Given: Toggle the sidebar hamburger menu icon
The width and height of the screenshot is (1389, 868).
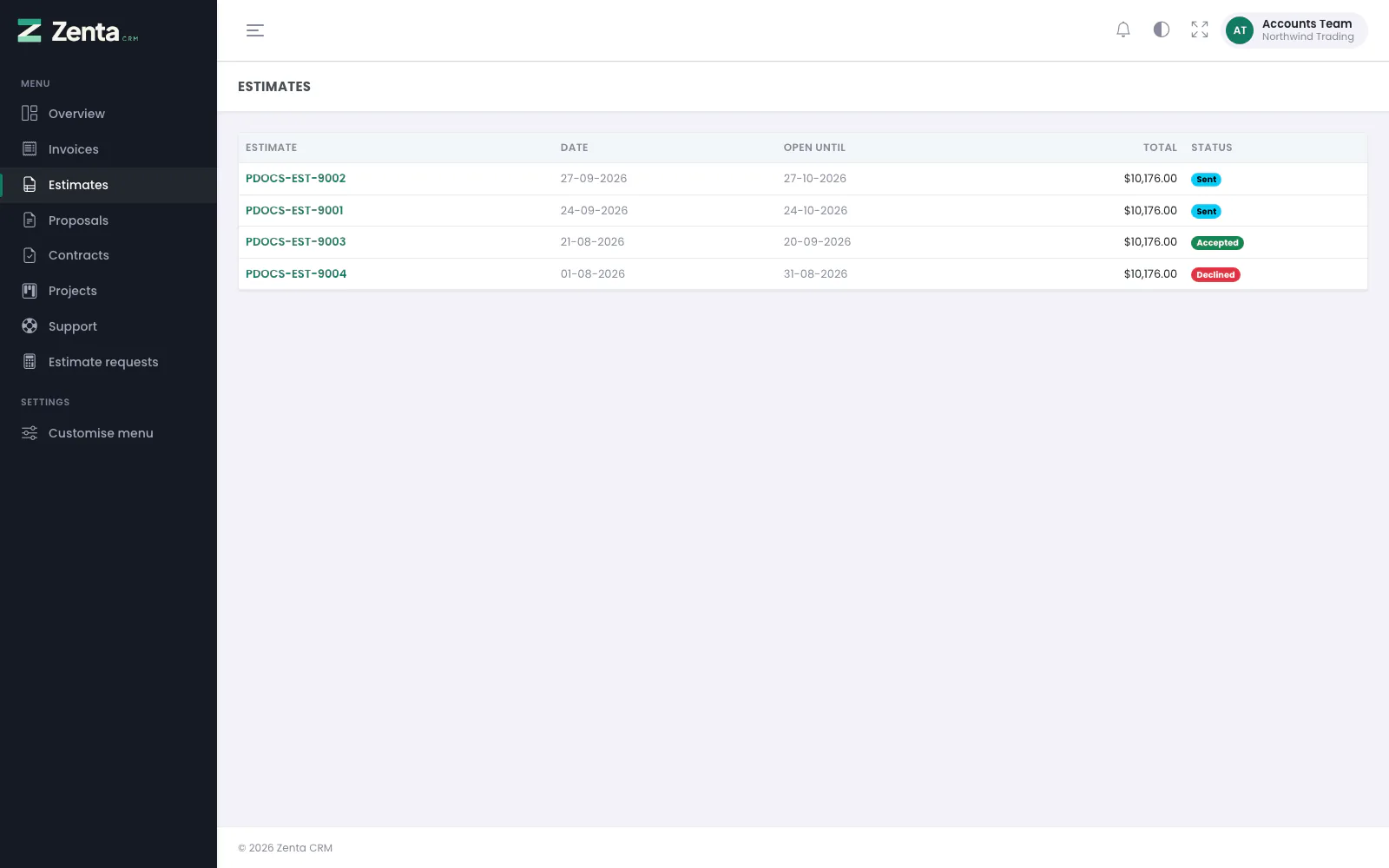Looking at the screenshot, I should (x=255, y=30).
